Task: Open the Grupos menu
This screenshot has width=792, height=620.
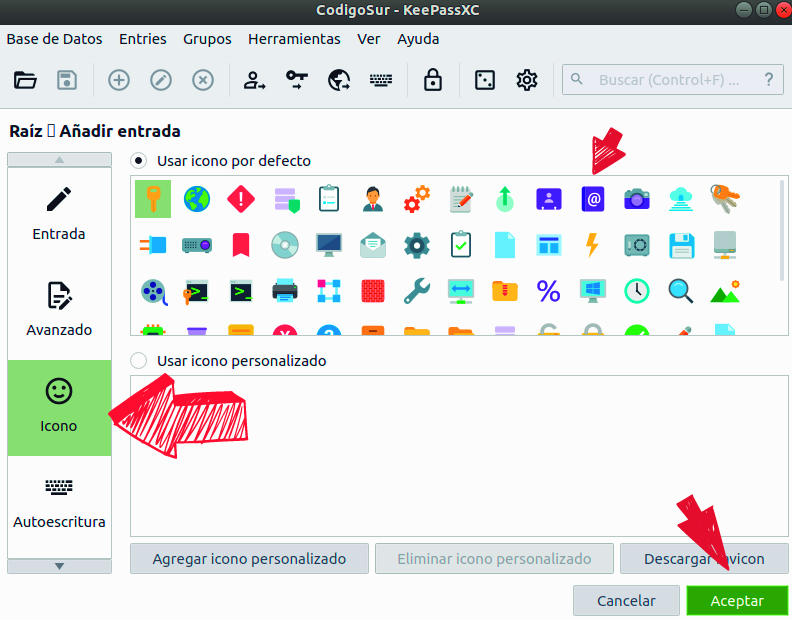Action: [x=207, y=39]
